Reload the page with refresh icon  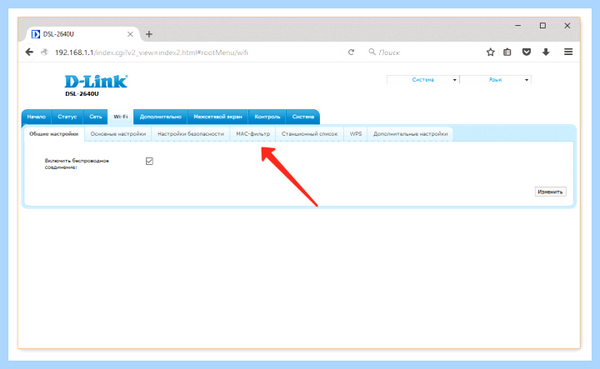351,52
